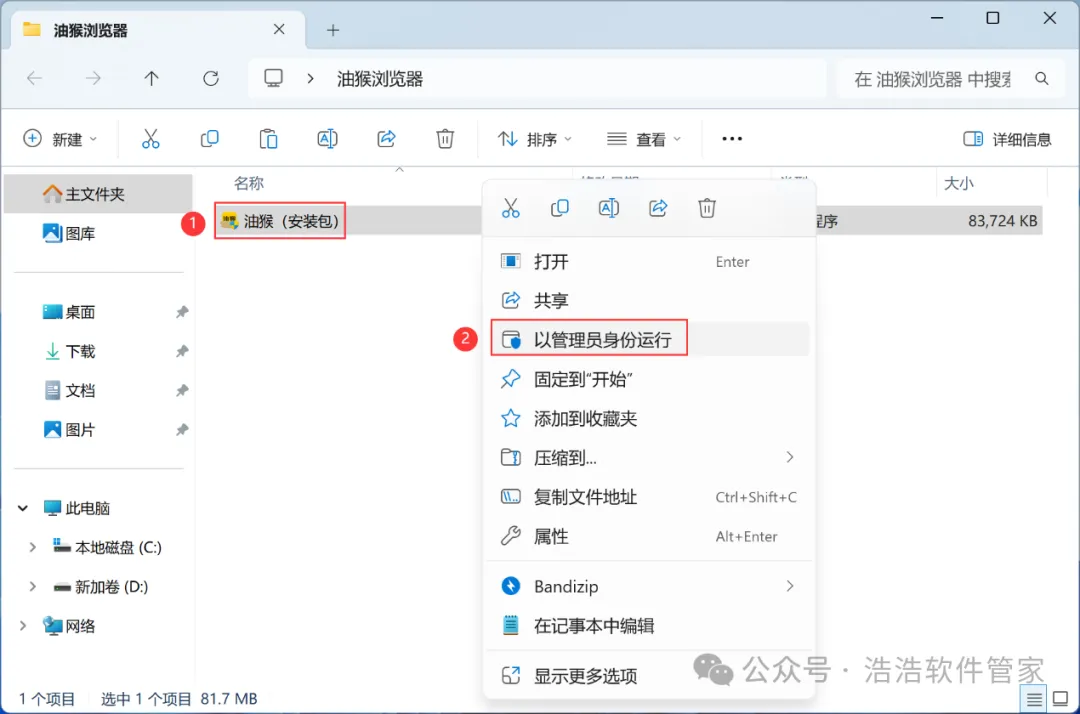The width and height of the screenshot is (1080, 714).
Task: Open 主文件夹 in the sidebar
Action: click(x=98, y=194)
